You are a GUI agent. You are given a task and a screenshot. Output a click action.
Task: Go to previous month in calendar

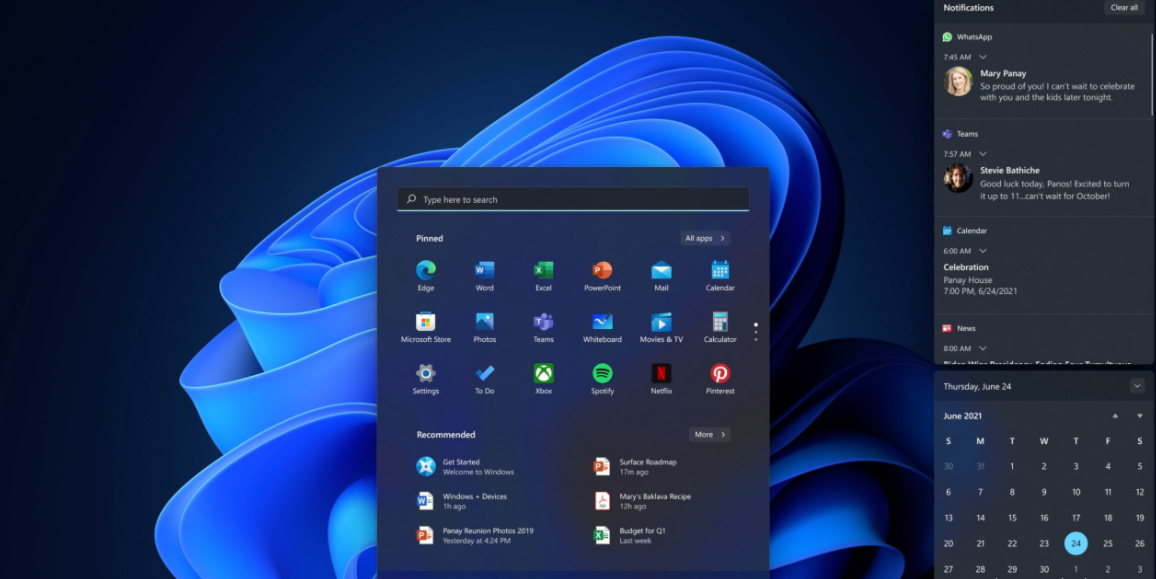coord(1115,416)
